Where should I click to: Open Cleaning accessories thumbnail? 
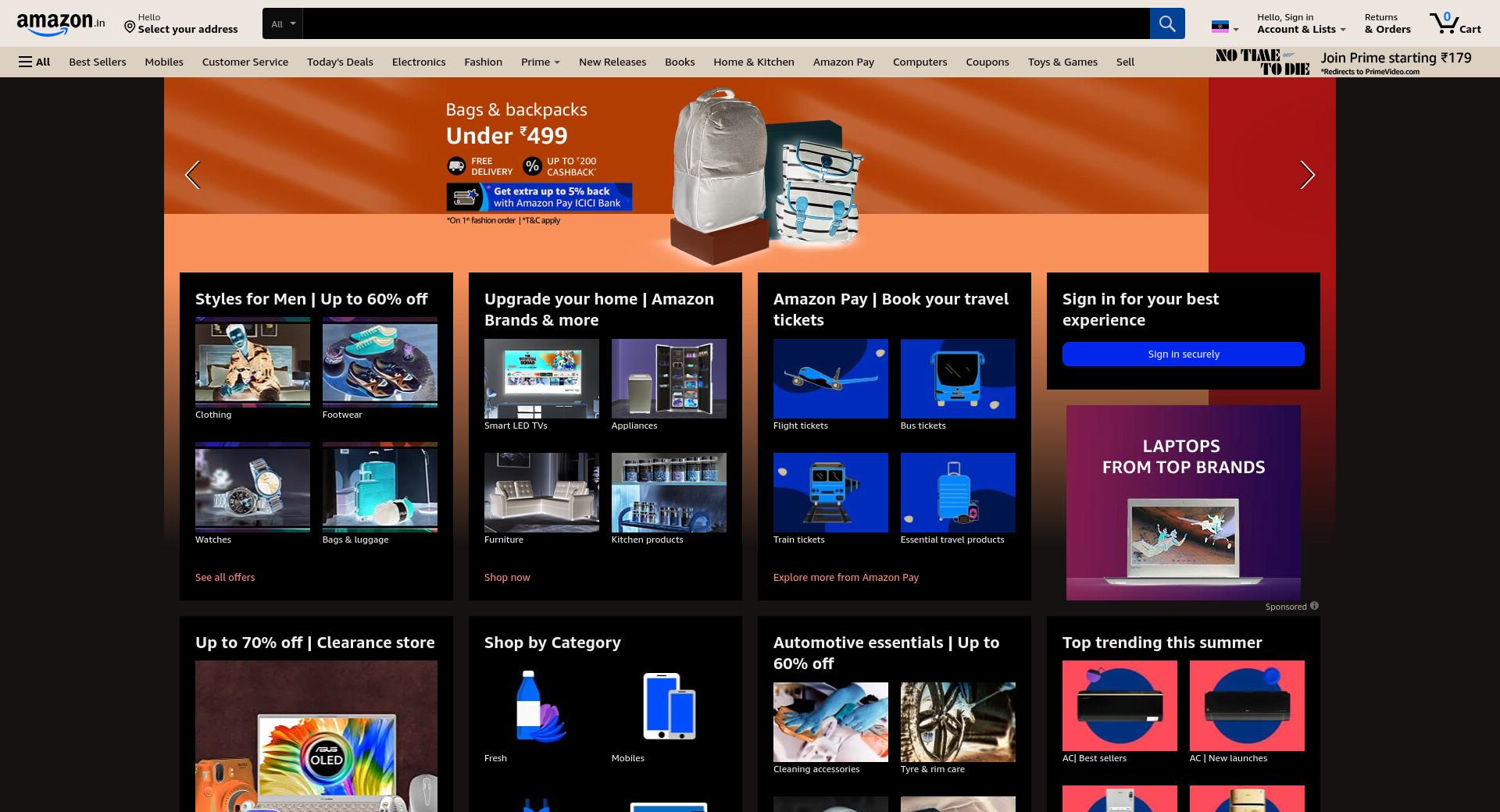tap(830, 722)
